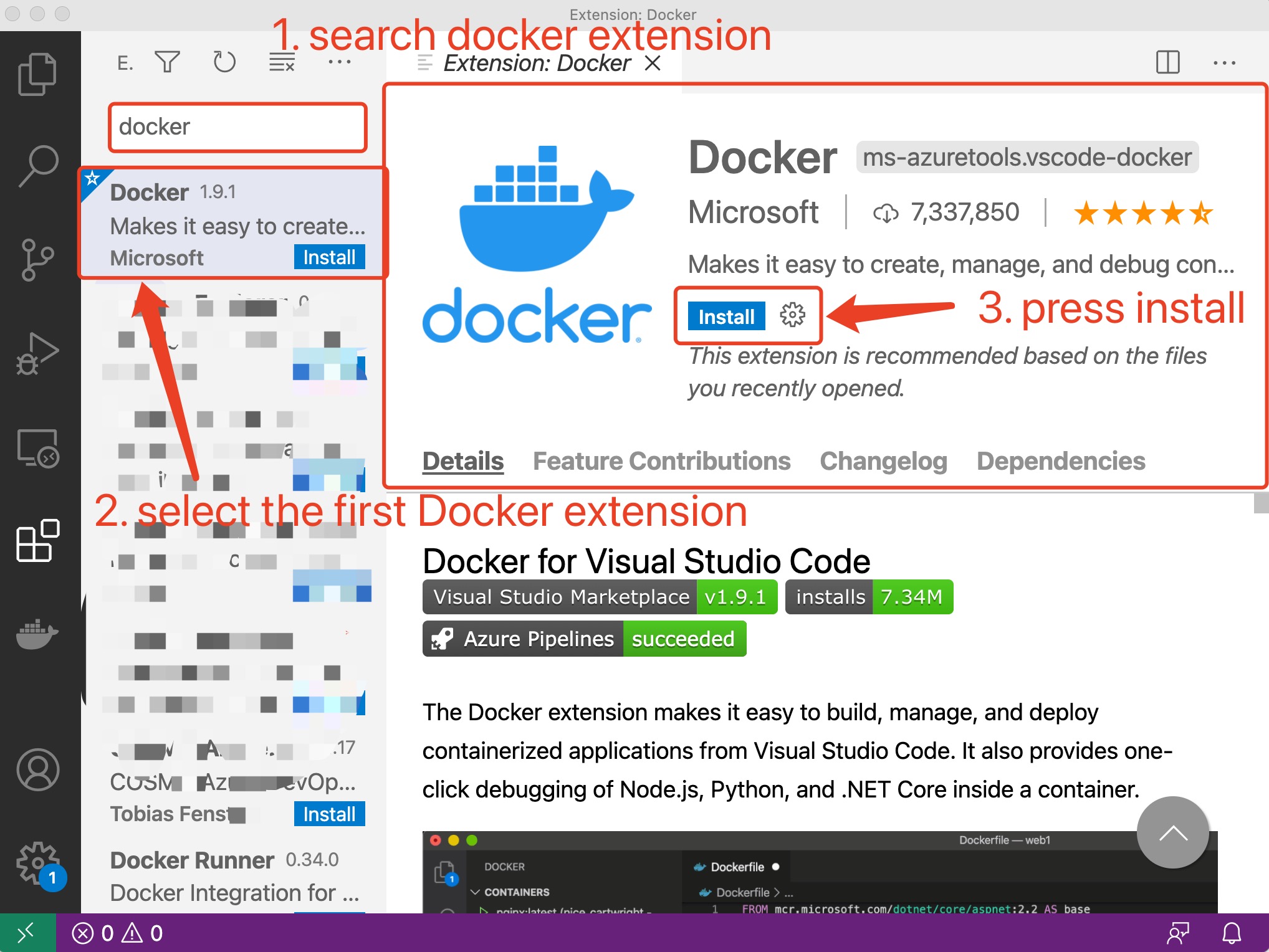
Task: Click the extension description beginning Makes it easy to create, manage
Action: pyautogui.click(x=961, y=264)
